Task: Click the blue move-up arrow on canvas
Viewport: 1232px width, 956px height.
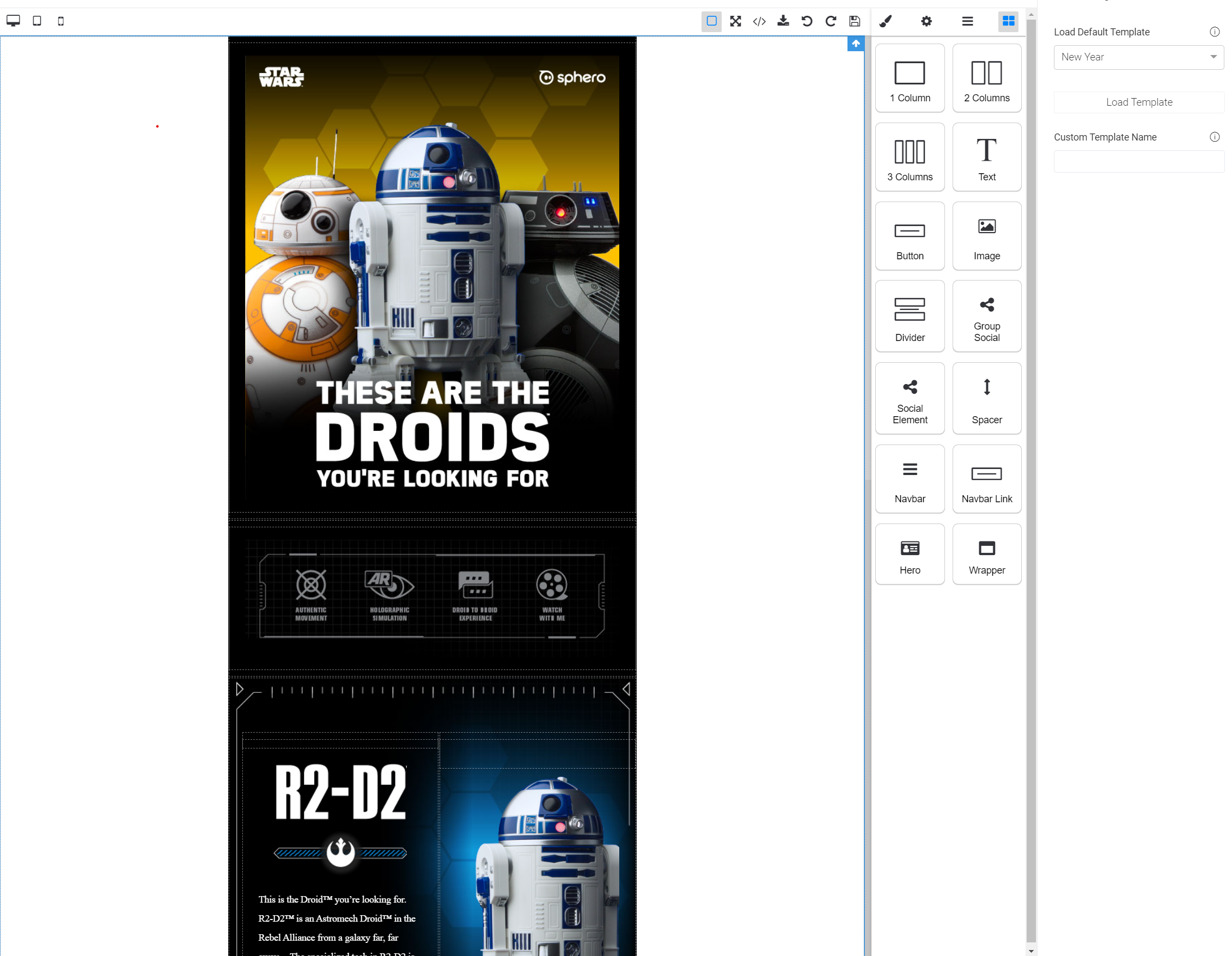Action: [x=856, y=44]
